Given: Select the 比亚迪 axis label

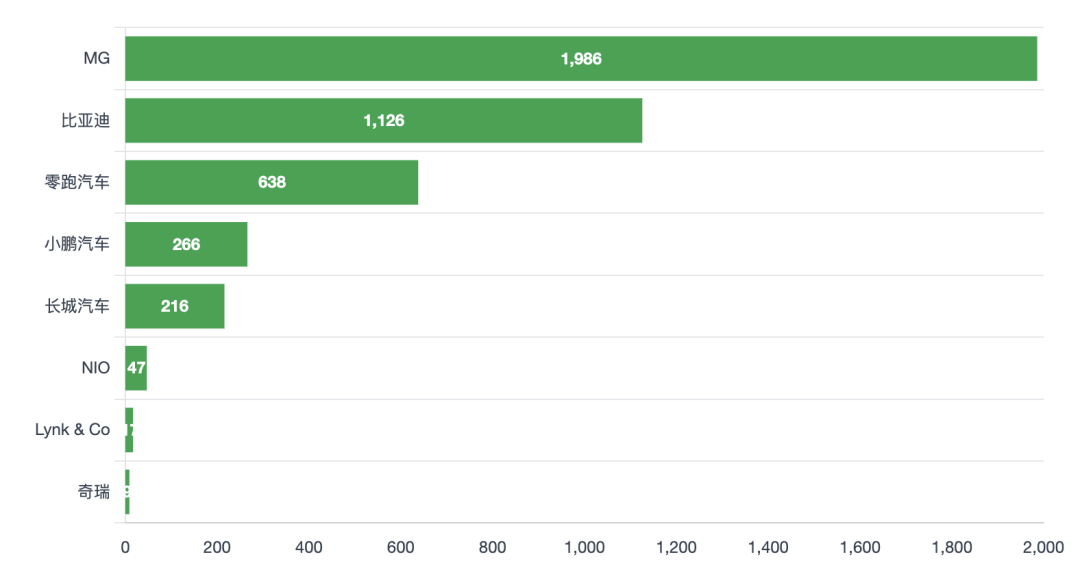Looking at the screenshot, I should (x=85, y=121).
